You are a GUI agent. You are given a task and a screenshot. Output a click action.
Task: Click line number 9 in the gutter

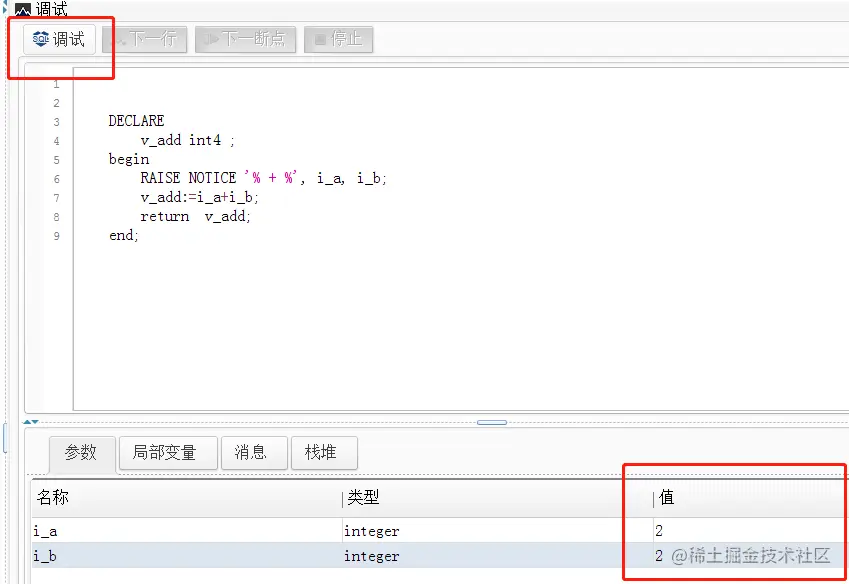tap(56, 236)
